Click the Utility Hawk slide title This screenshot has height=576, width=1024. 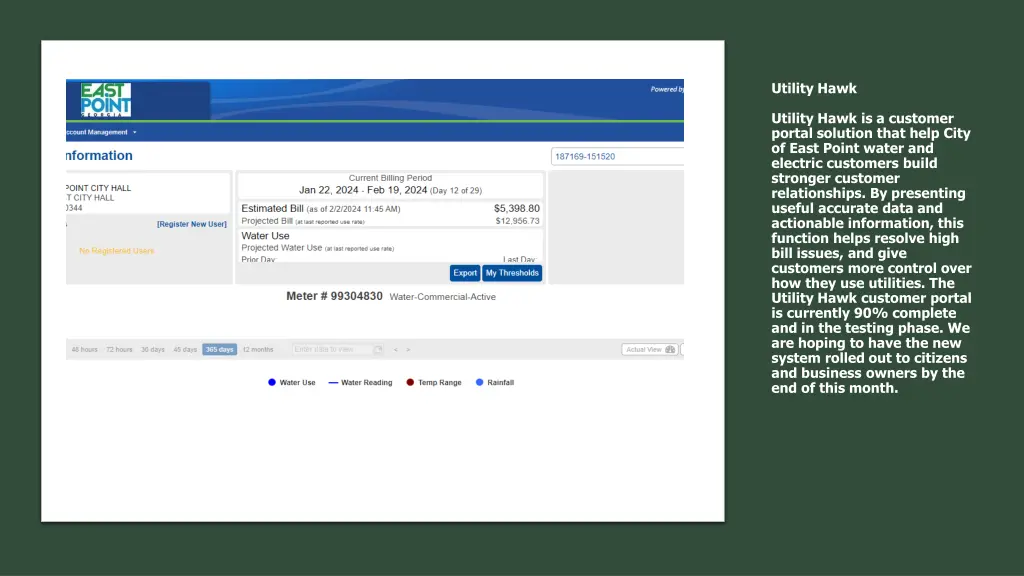[x=814, y=88]
